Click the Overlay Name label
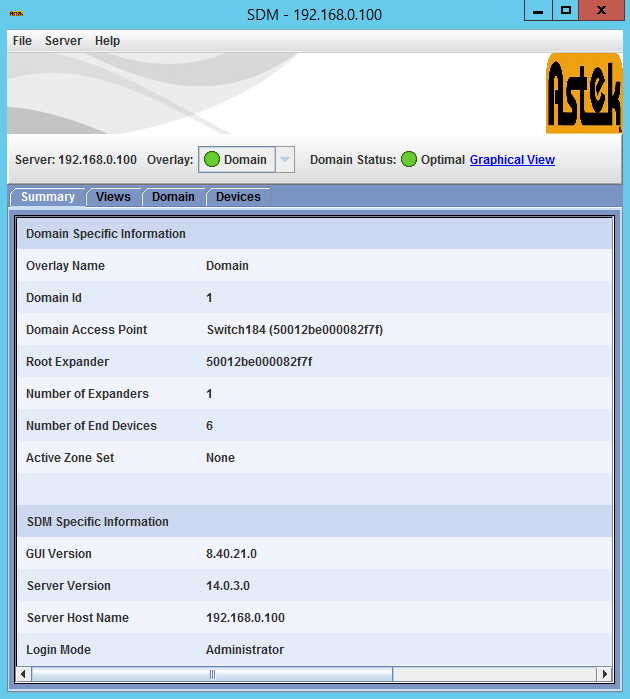The image size is (630, 699). [x=66, y=266]
